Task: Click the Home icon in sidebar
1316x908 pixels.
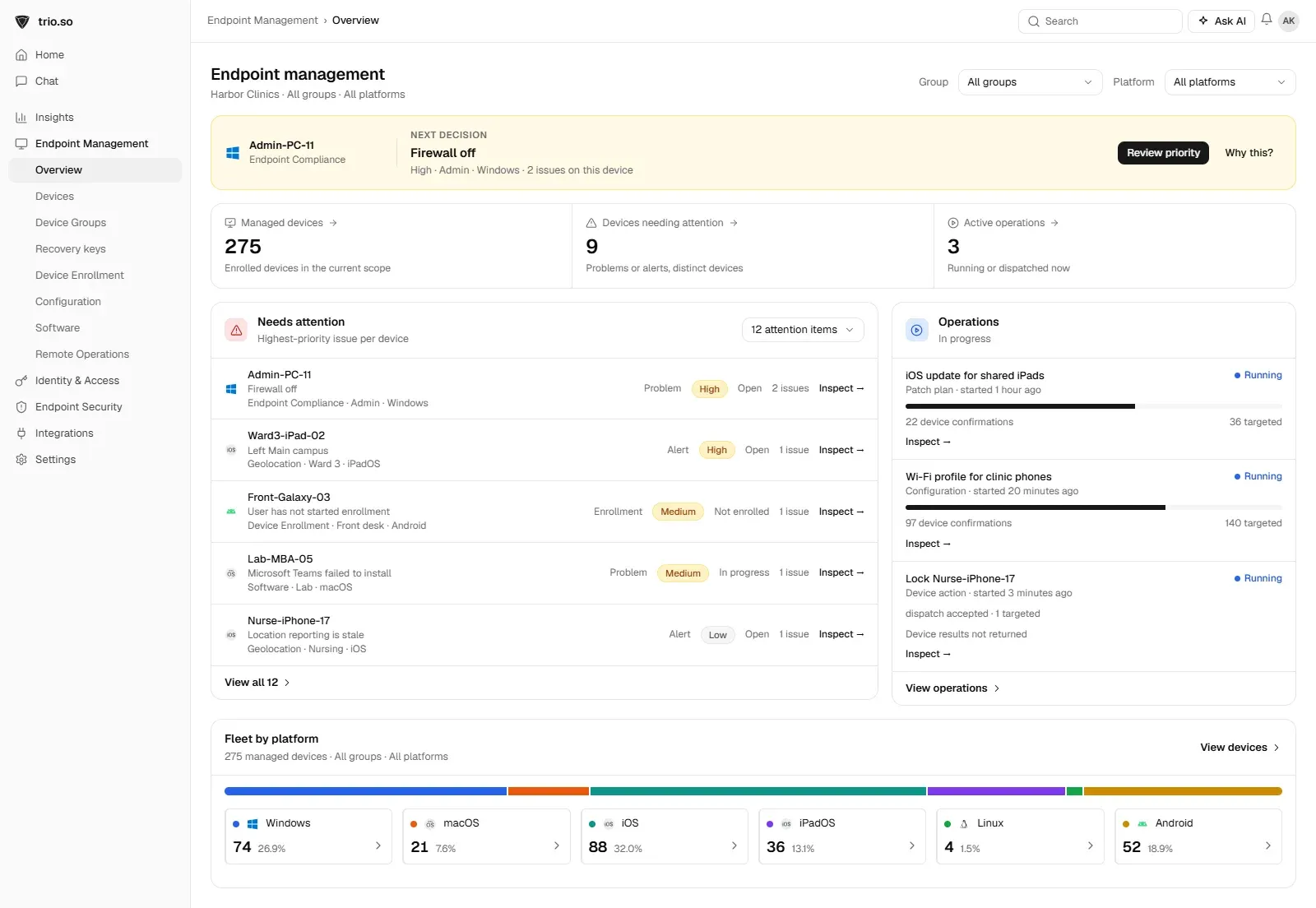Action: pyautogui.click(x=21, y=55)
